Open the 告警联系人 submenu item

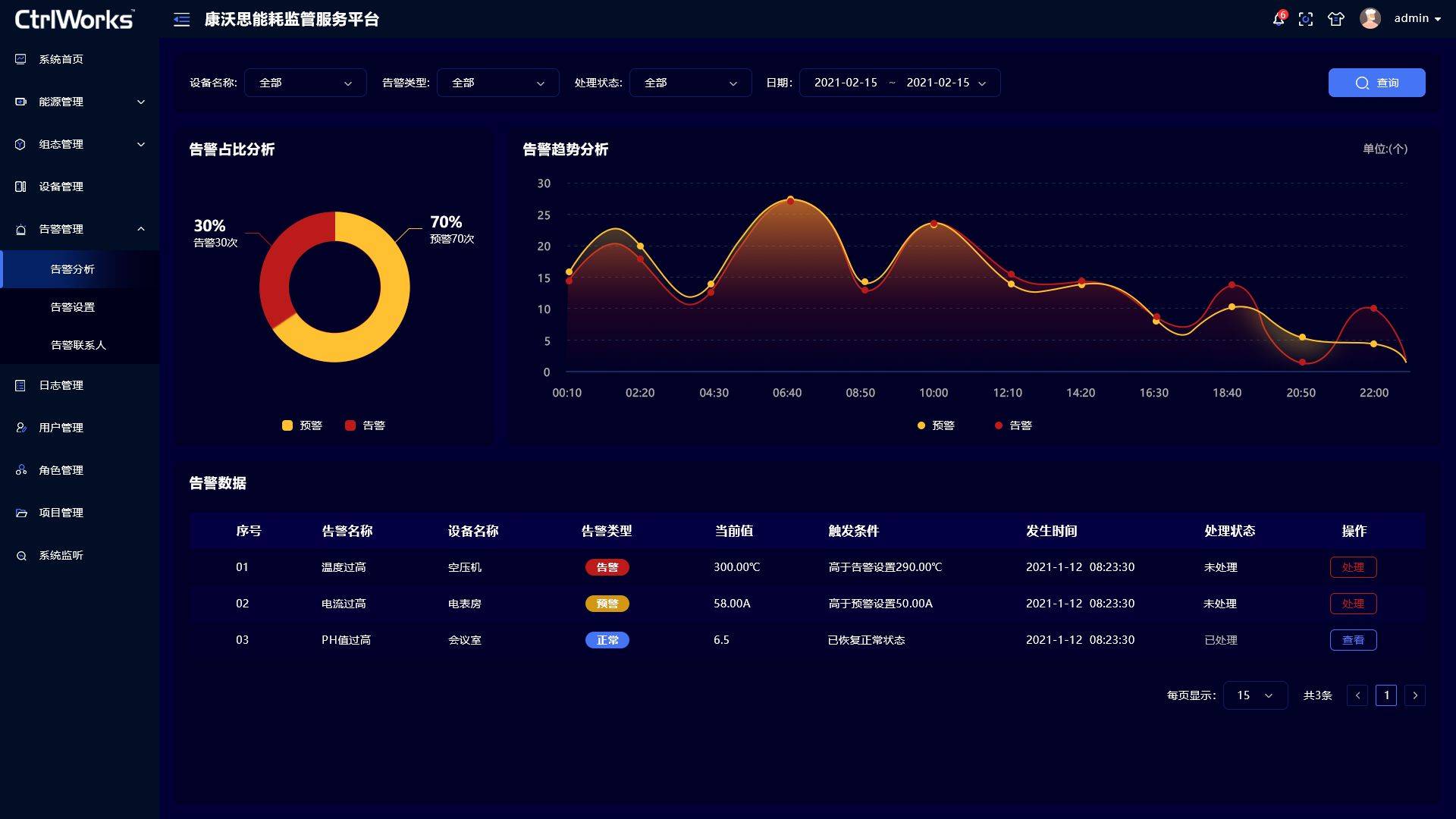point(80,345)
